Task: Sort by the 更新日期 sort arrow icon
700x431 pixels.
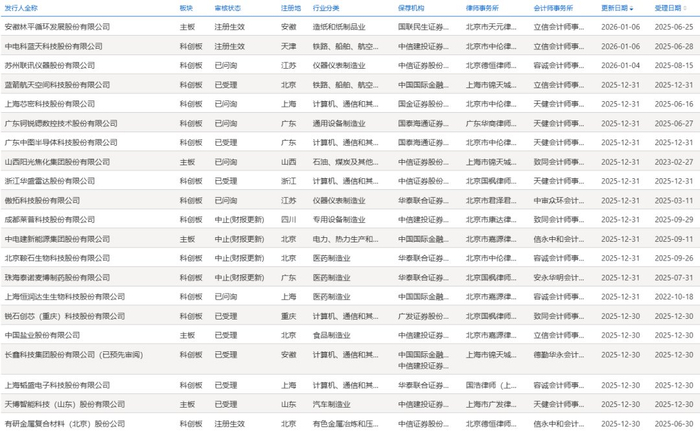Action: coord(631,8)
